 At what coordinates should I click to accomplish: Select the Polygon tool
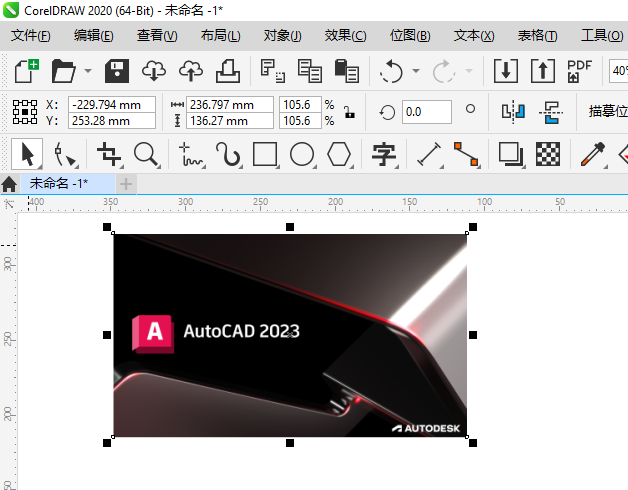(340, 154)
